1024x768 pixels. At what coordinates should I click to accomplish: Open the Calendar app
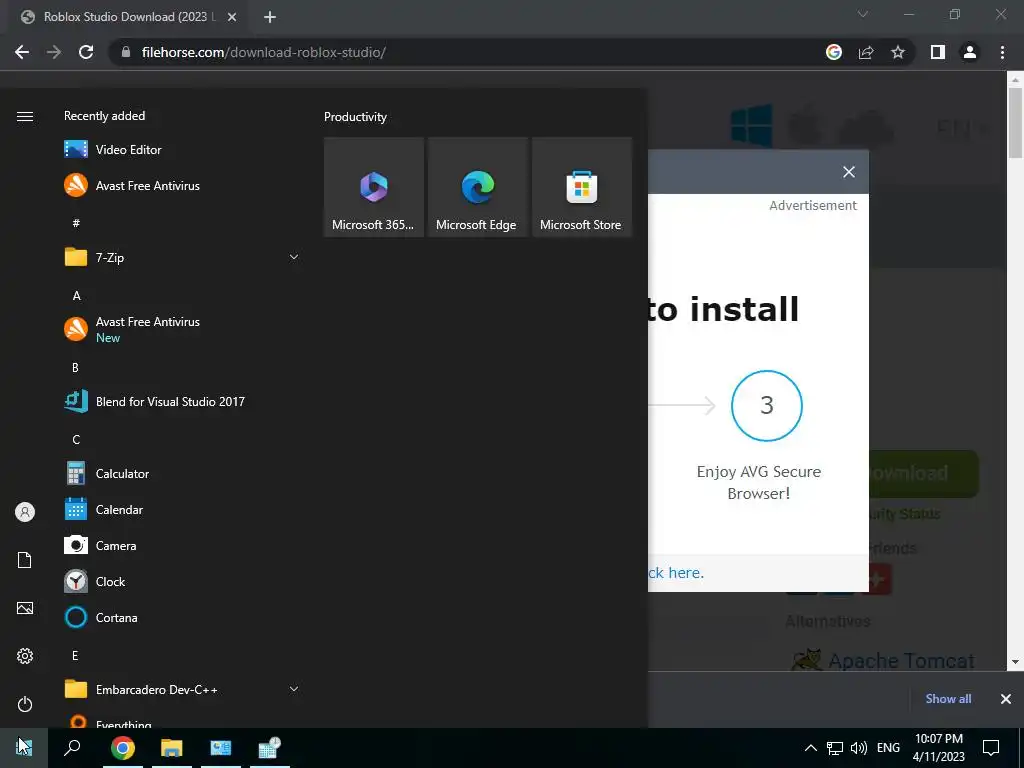[180, 509]
